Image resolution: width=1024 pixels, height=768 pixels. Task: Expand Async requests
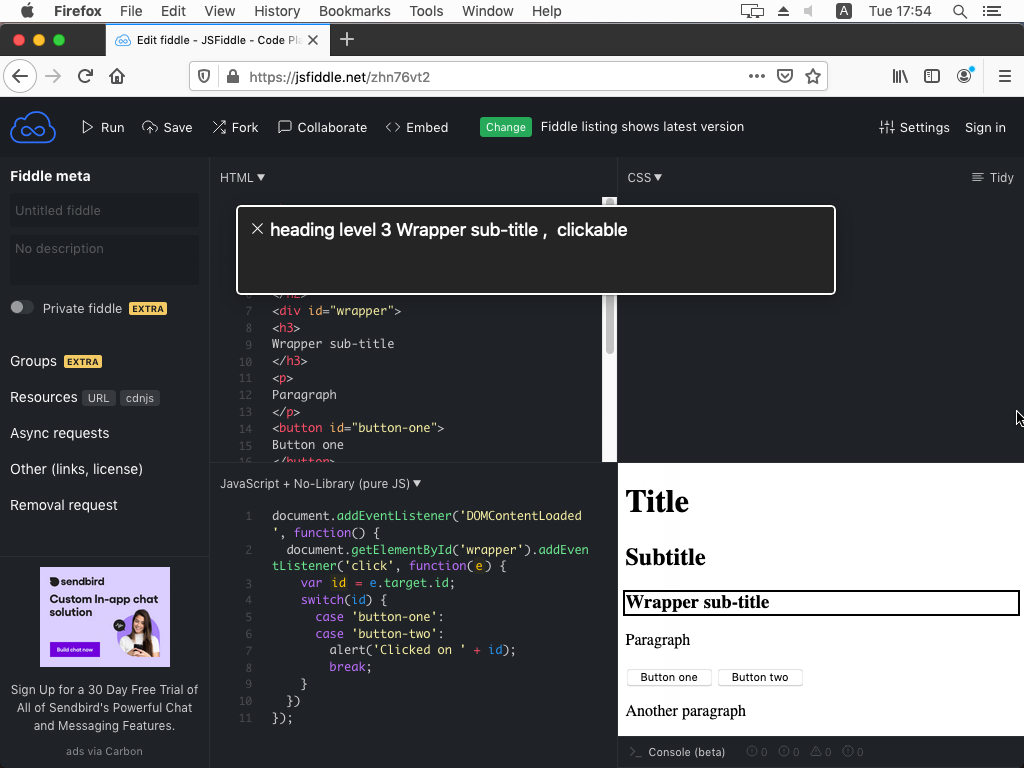(59, 433)
